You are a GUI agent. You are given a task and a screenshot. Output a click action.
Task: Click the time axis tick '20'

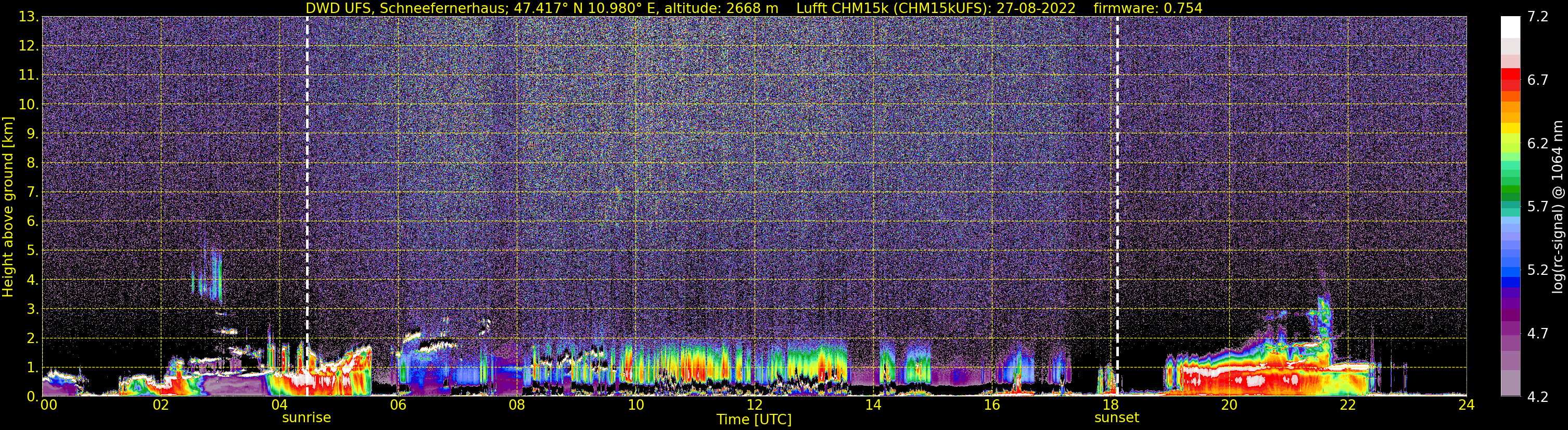[1229, 405]
